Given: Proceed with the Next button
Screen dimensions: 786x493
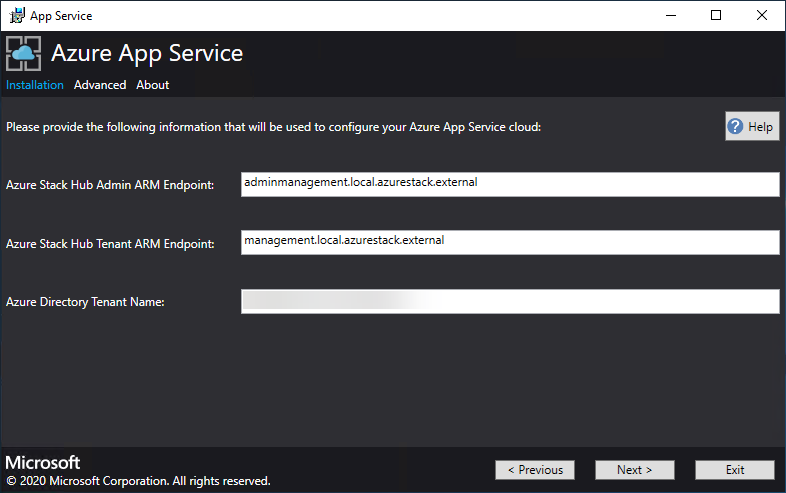Looking at the screenshot, I should pyautogui.click(x=634, y=470).
